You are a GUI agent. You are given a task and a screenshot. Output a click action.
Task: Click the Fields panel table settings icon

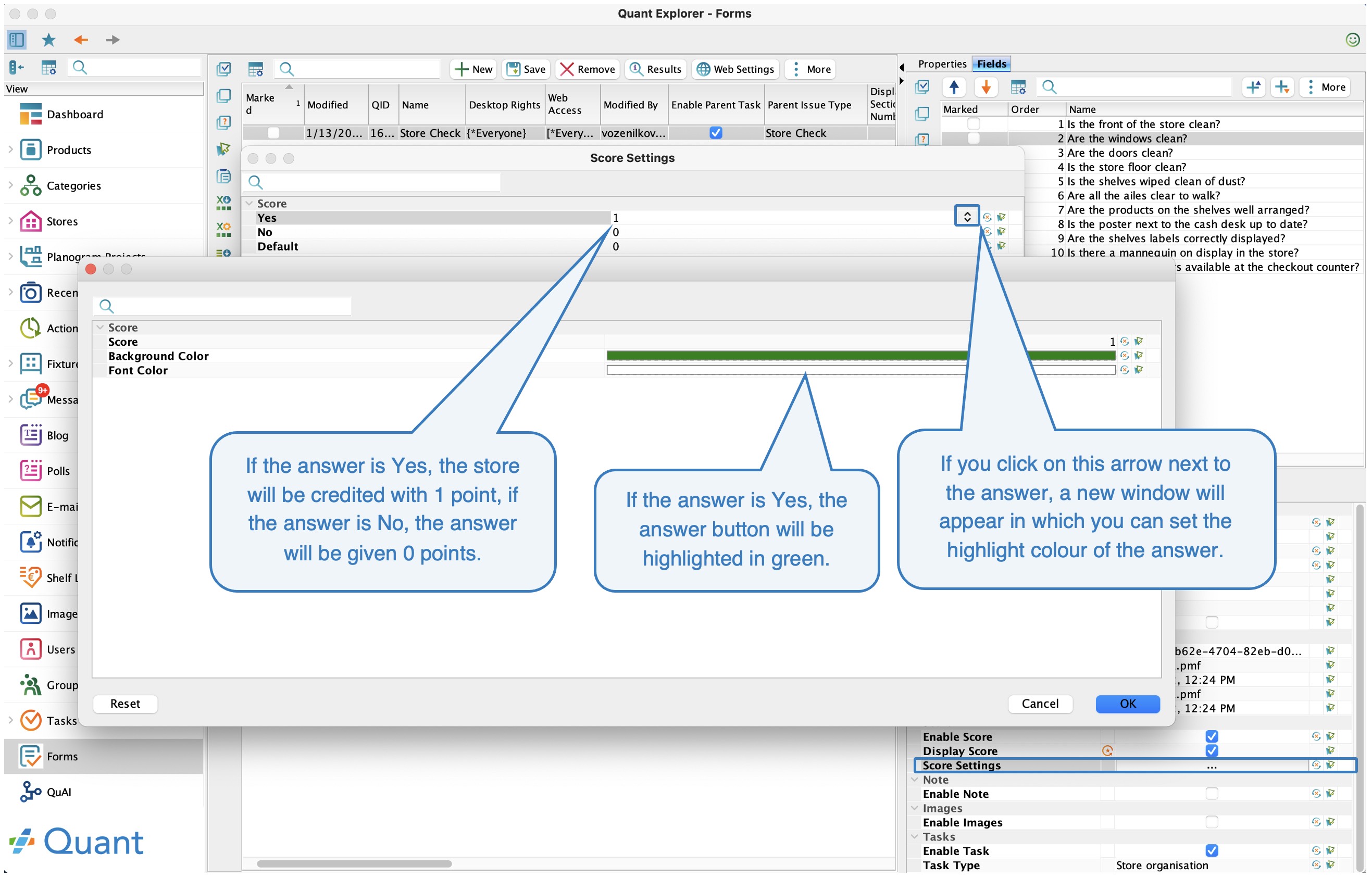tap(1018, 87)
